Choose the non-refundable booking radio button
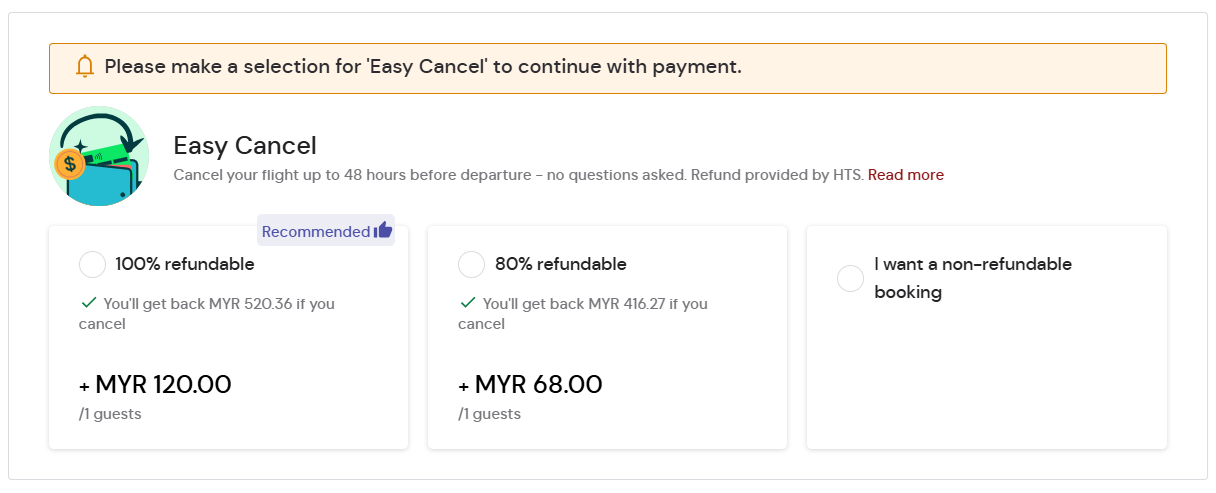 (850, 279)
